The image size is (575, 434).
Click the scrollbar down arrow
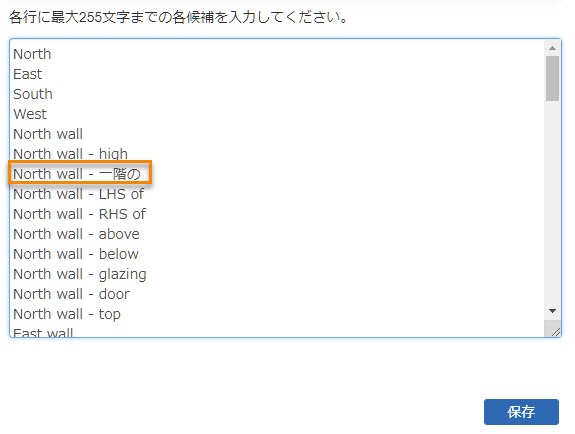point(552,311)
